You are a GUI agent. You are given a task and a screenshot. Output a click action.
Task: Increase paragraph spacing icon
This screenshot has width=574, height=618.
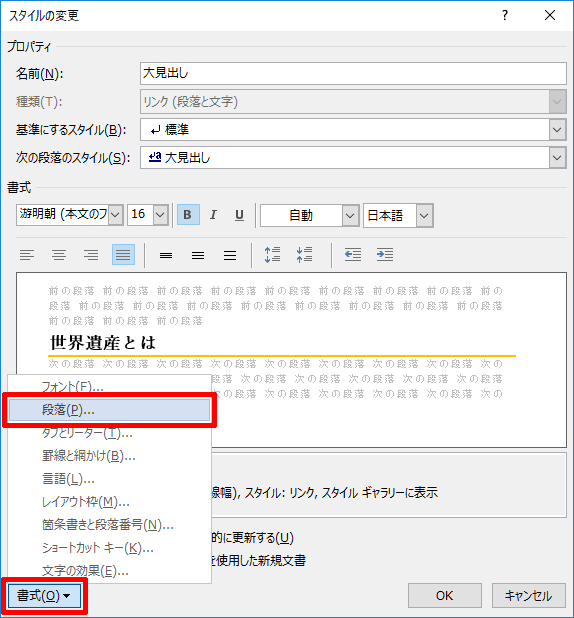(x=272, y=255)
